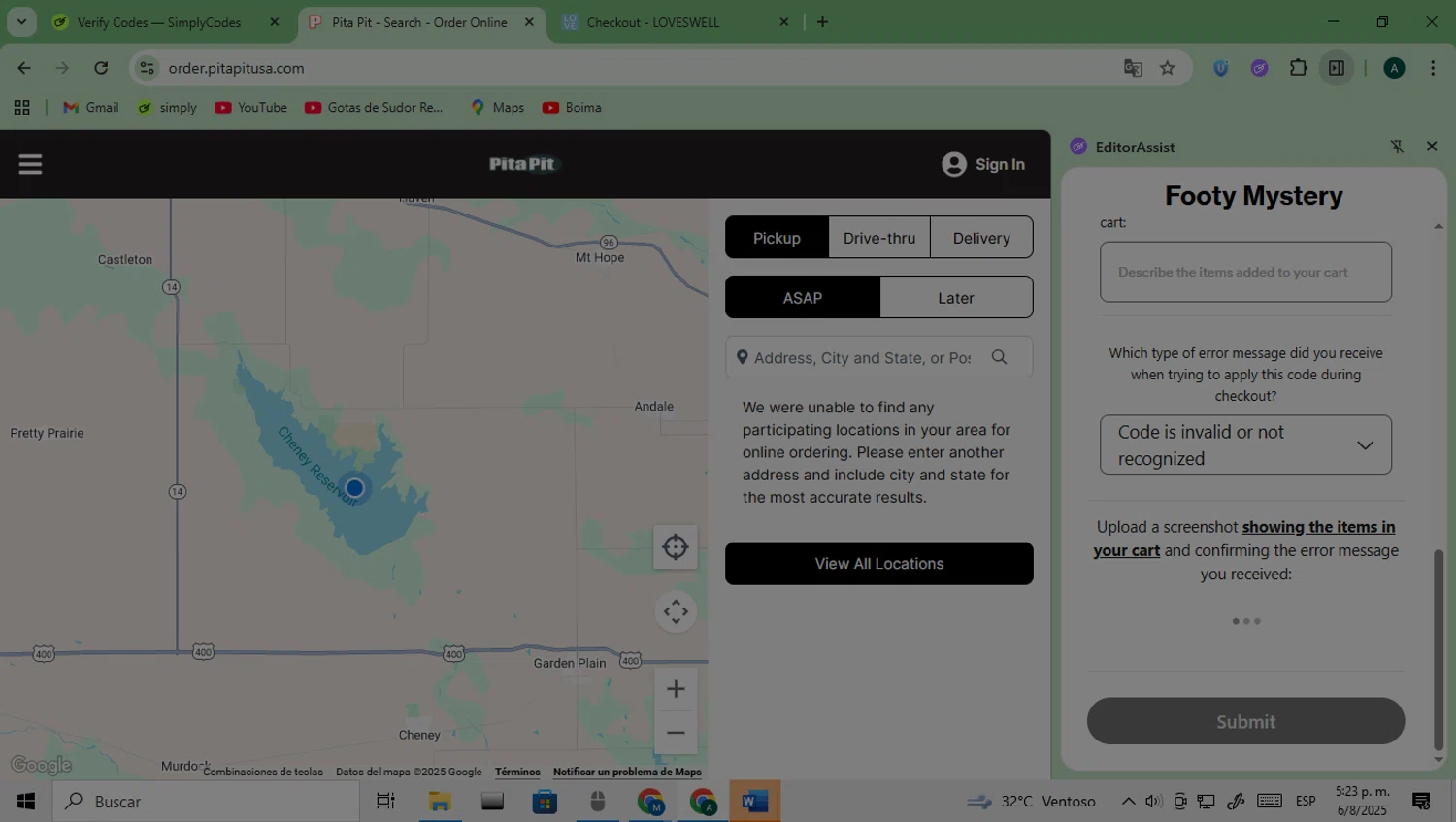Toggle the browser side panel icon
The image size is (1456, 822).
pos(1337,68)
